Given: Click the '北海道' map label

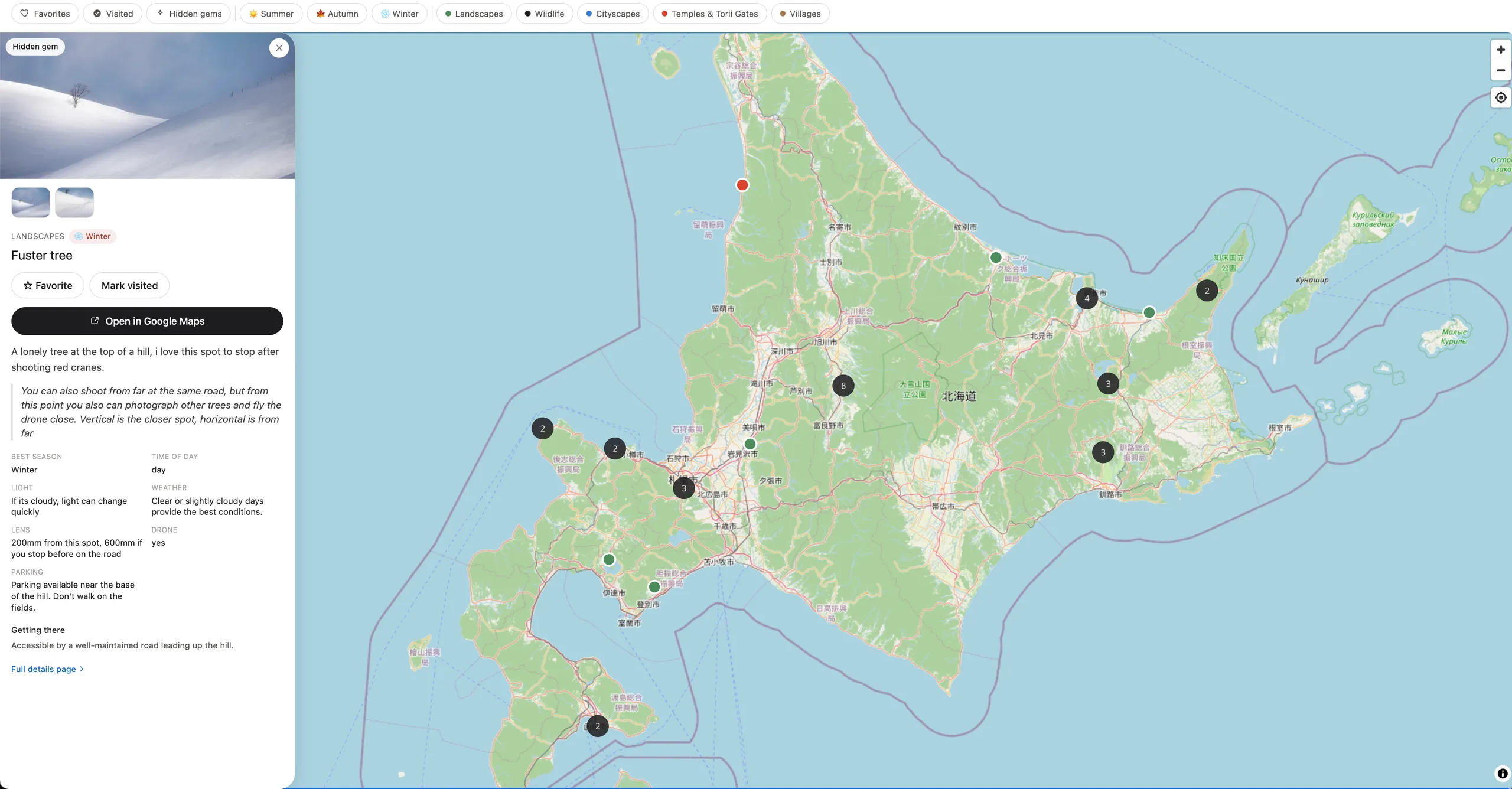Looking at the screenshot, I should coord(959,396).
